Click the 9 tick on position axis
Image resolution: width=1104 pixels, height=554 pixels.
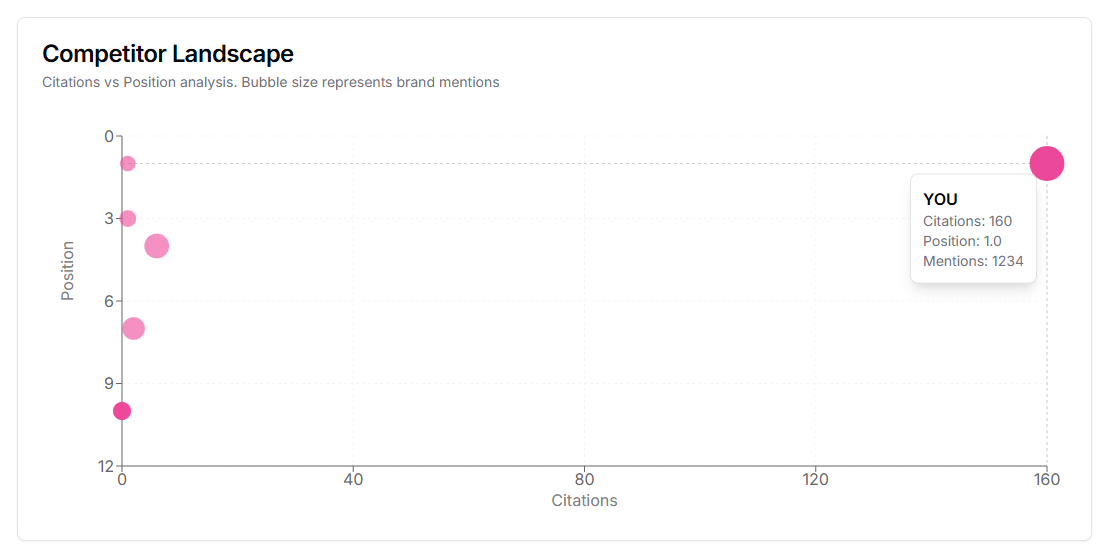coord(109,383)
